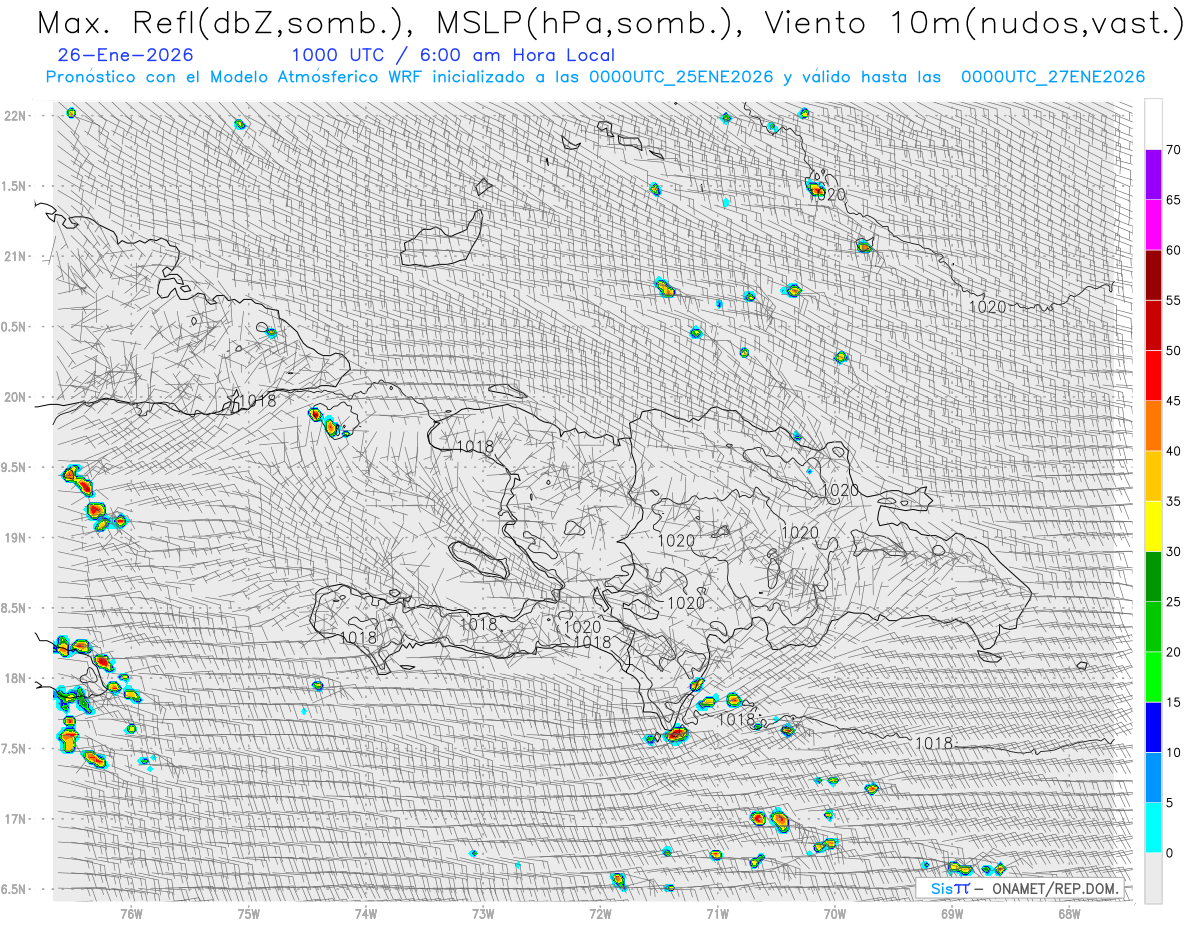This screenshot has width=1200, height=927.
Task: Click the '17N' latitude axis label
Action: [16, 819]
